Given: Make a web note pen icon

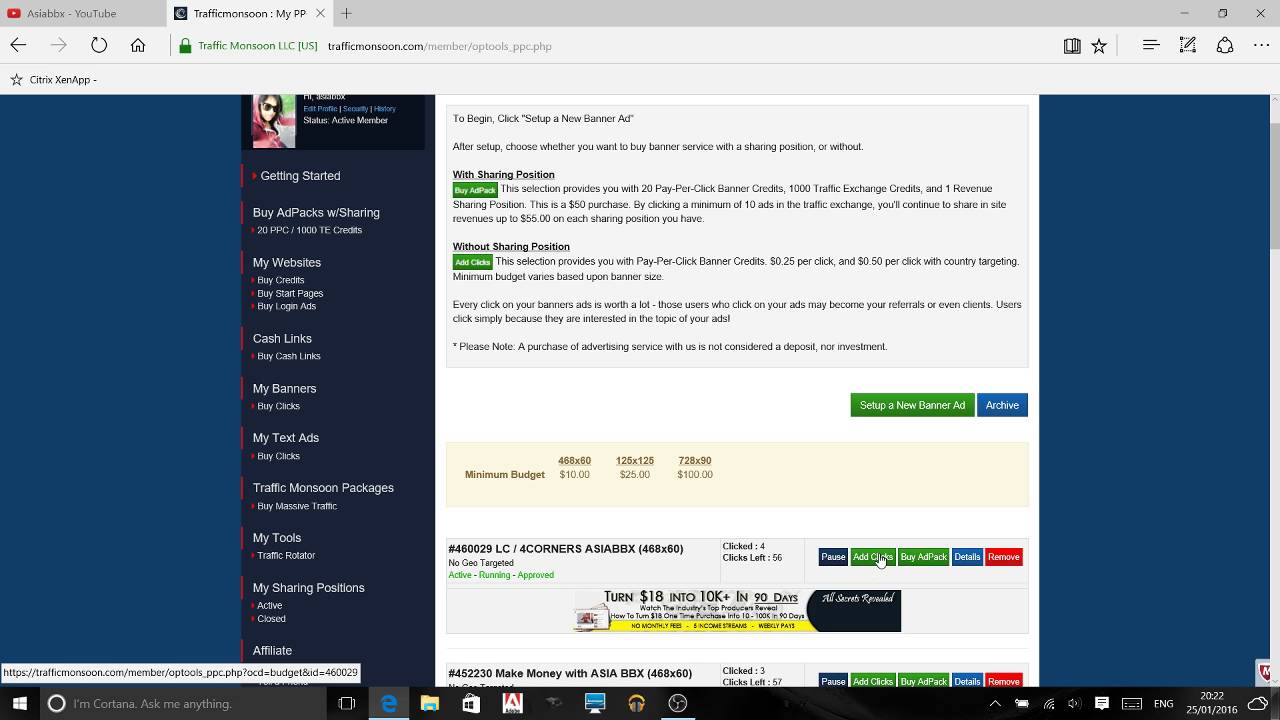Looking at the screenshot, I should click(1188, 45).
